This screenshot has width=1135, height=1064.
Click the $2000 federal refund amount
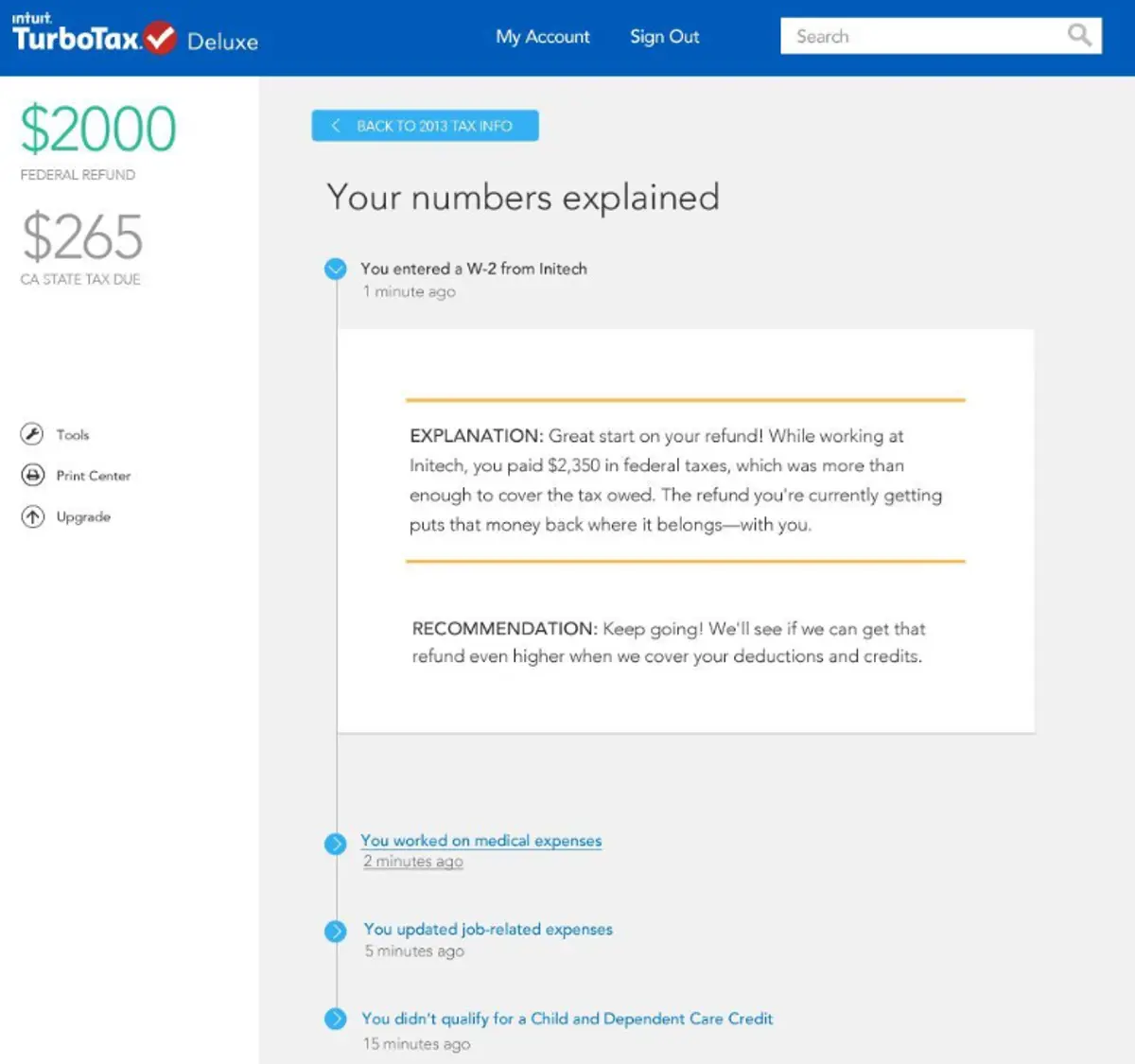[x=98, y=130]
